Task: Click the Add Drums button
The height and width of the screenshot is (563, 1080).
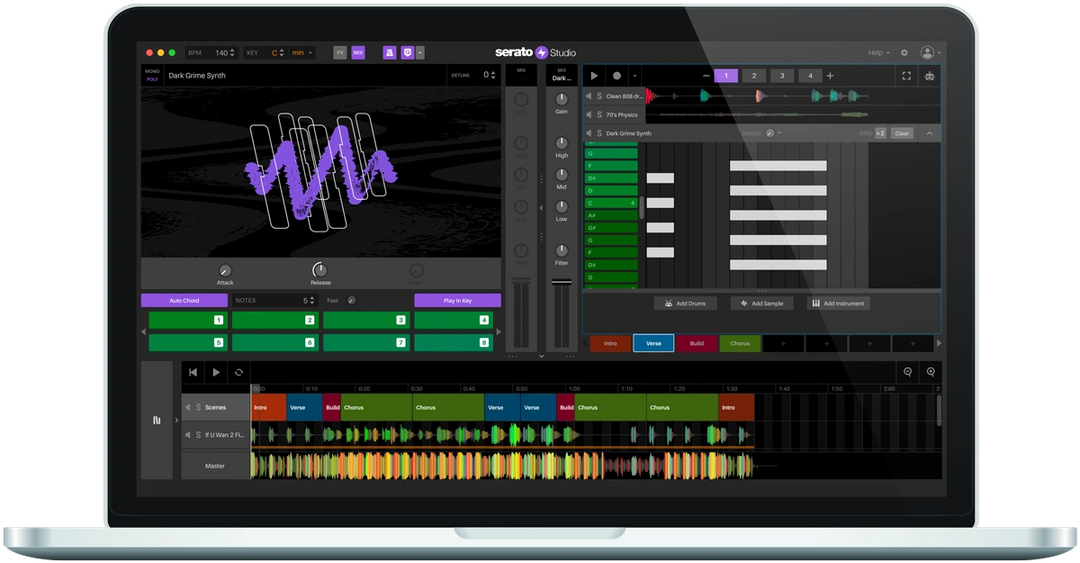Action: (685, 303)
